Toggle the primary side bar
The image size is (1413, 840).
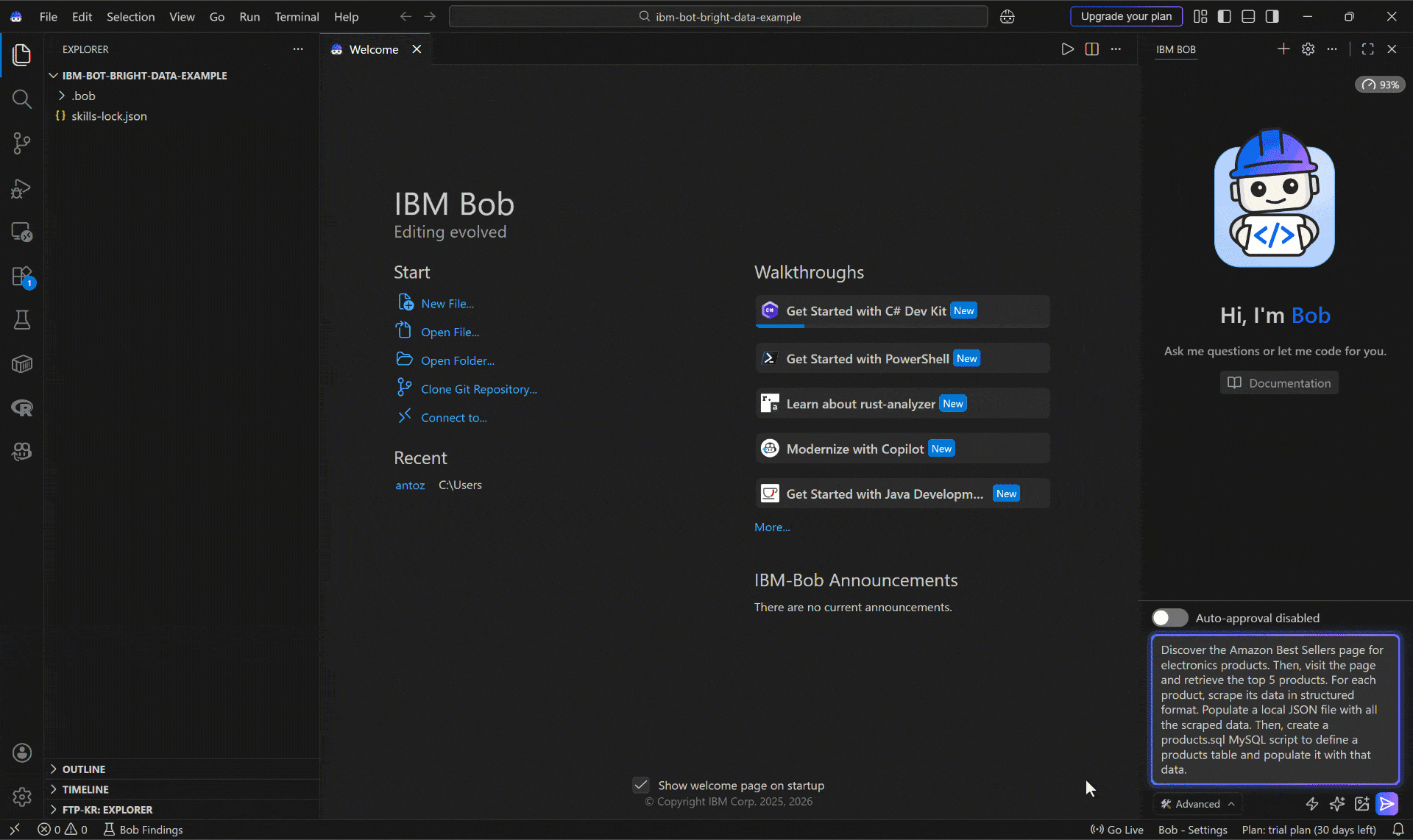(1225, 16)
